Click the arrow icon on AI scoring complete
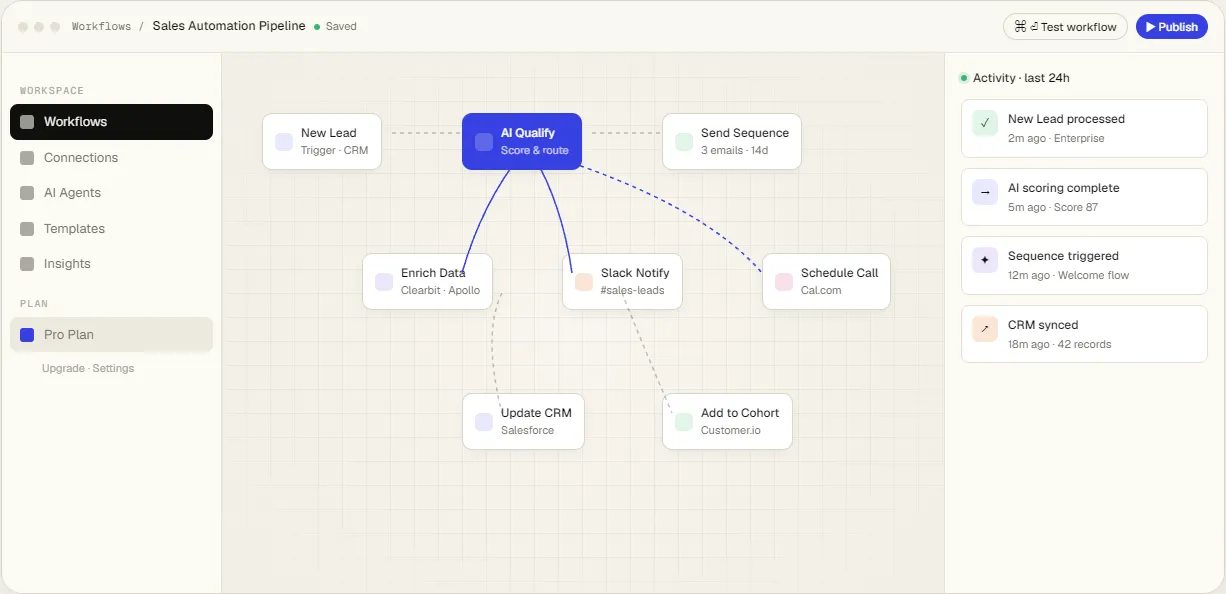1226x594 pixels. coord(985,192)
